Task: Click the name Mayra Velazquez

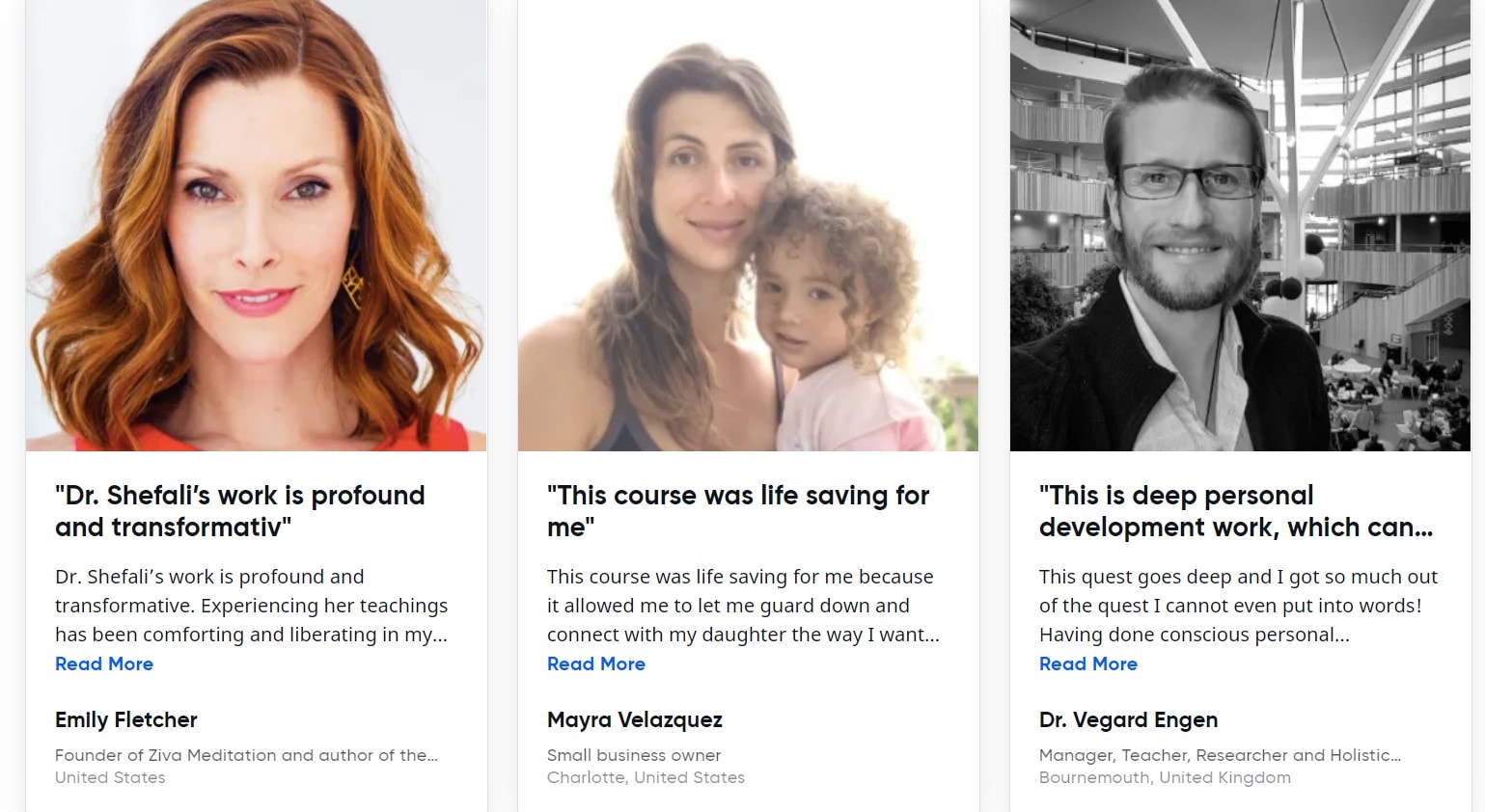Action: 634,719
